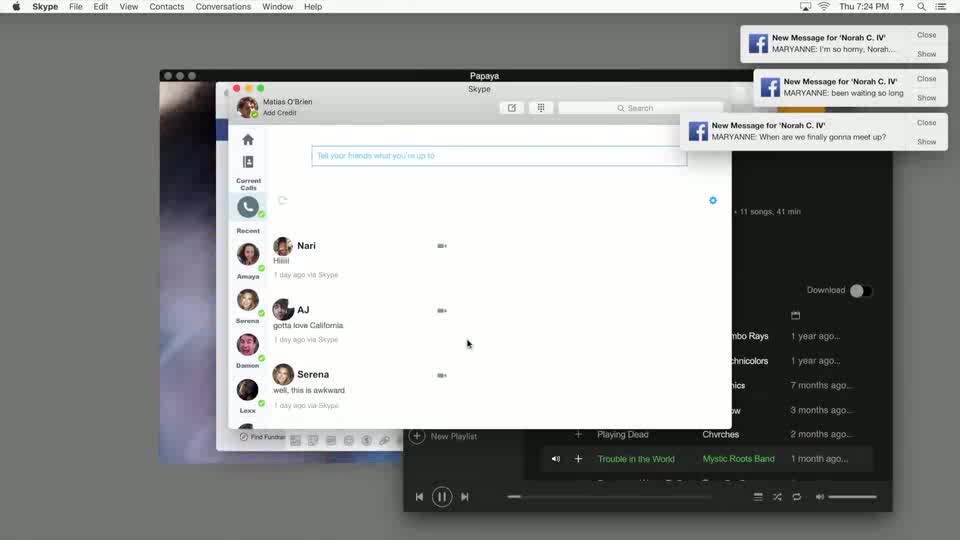Toggle repeat in music player
Image resolution: width=960 pixels, height=540 pixels.
797,497
